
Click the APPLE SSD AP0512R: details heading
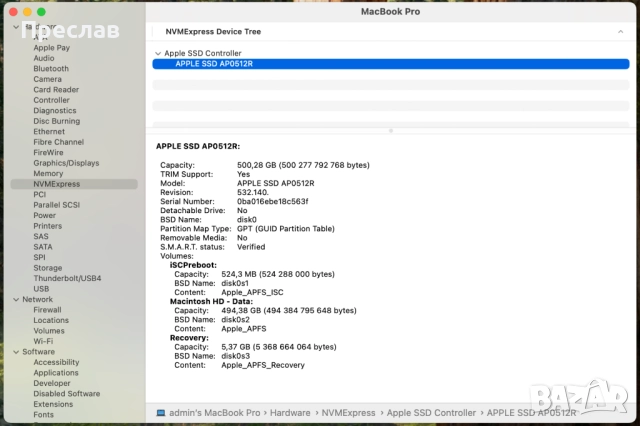(x=198, y=146)
